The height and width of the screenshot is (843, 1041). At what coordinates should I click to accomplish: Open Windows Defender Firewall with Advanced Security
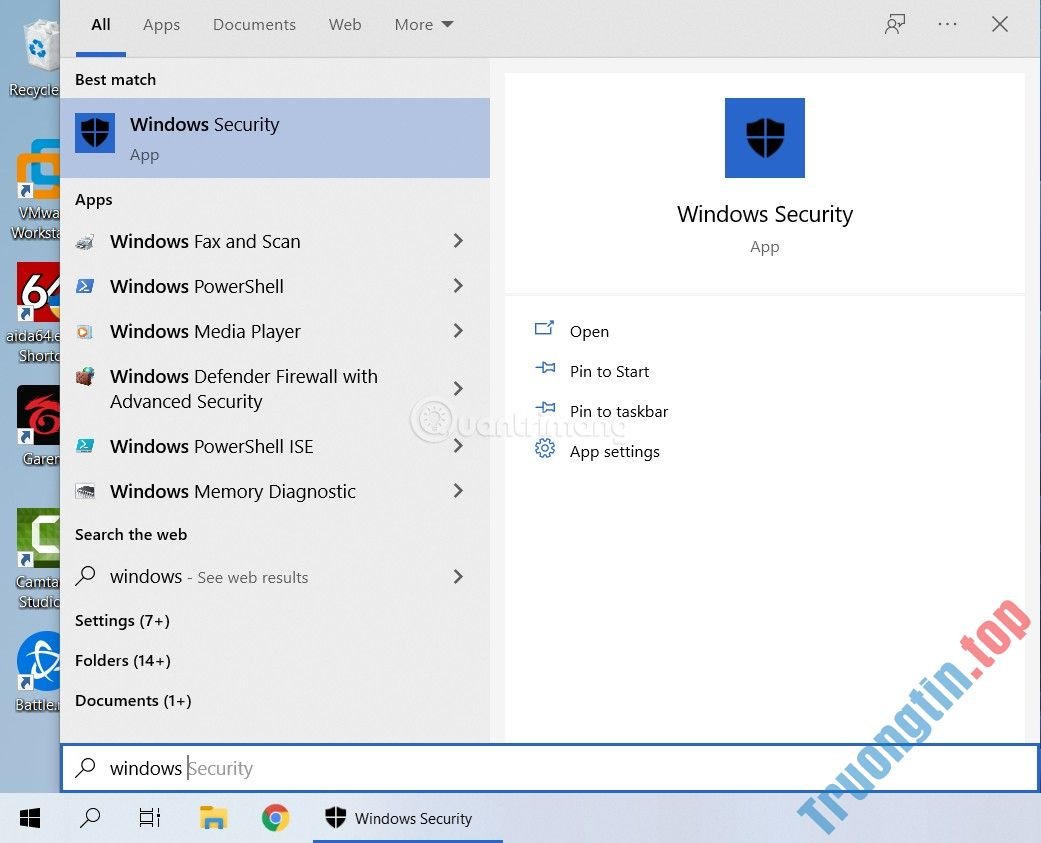click(x=243, y=389)
